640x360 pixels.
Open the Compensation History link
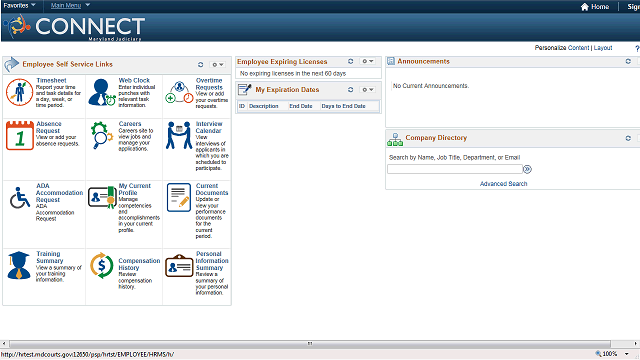click(x=139, y=264)
